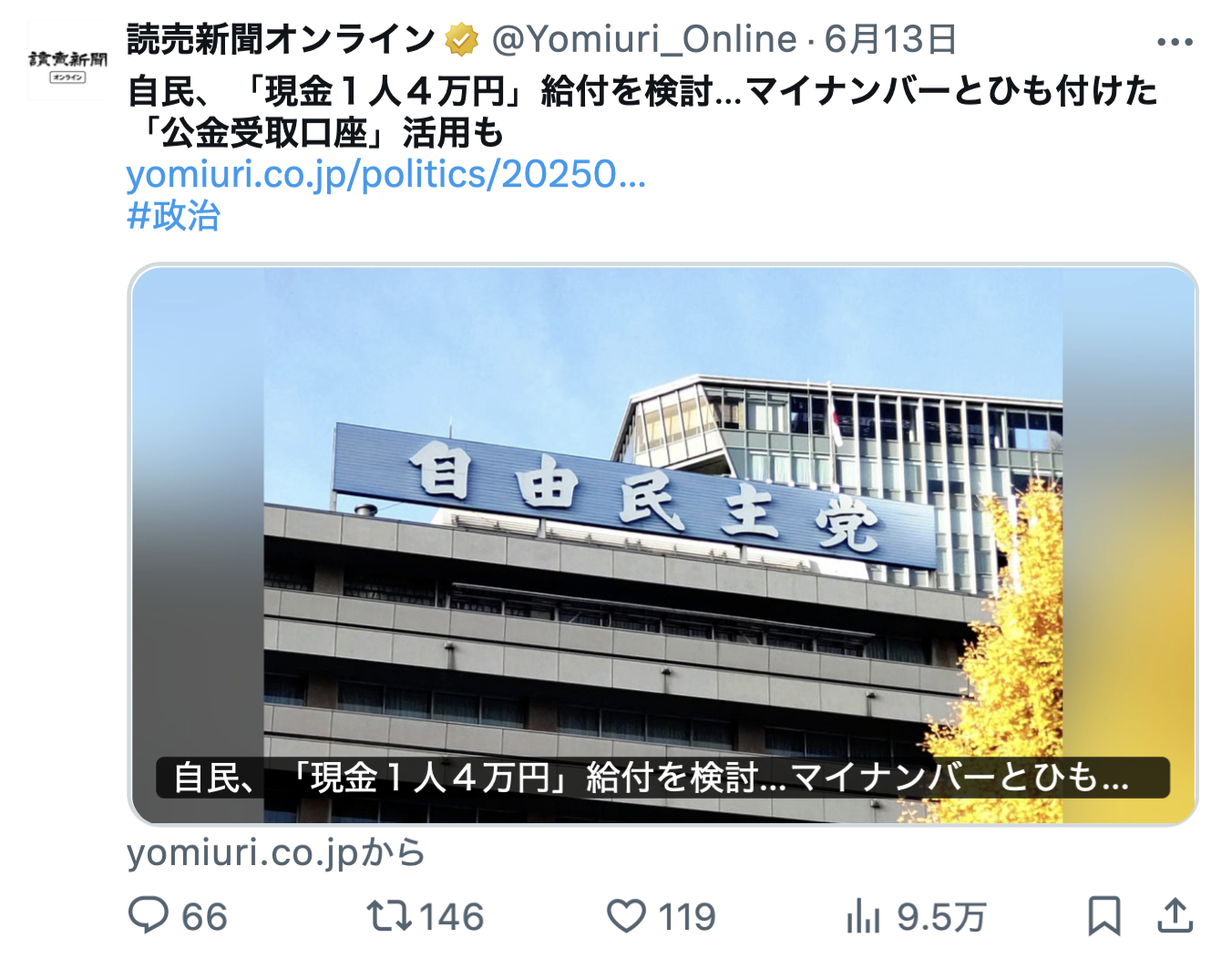Click the yomiuri.co.jpから source label
1232x959 pixels.
[x=276, y=853]
